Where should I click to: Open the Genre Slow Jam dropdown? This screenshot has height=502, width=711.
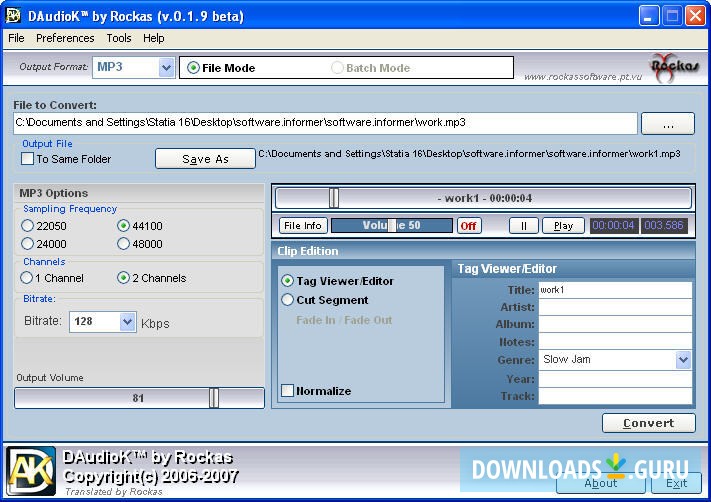point(683,360)
